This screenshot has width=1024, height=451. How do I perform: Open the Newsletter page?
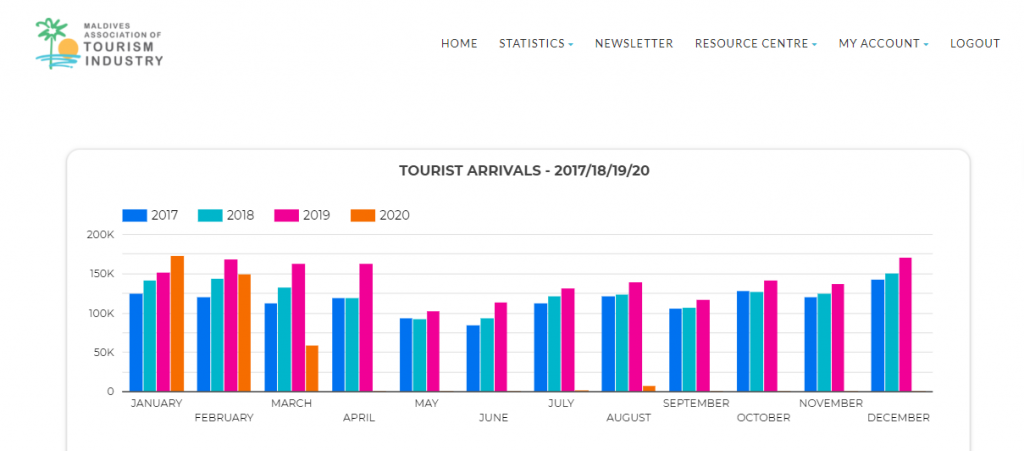633,44
